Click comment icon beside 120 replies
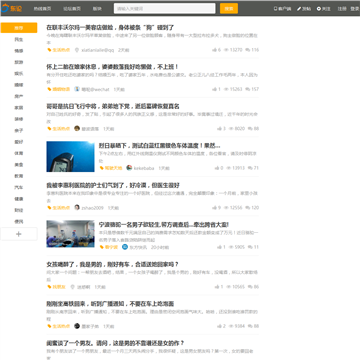360x360 pixels. (247, 208)
